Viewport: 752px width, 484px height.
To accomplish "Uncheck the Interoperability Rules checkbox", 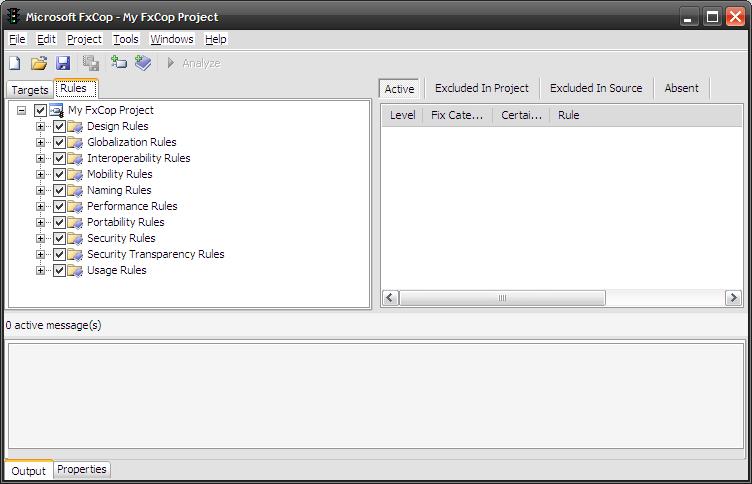I will (59, 158).
